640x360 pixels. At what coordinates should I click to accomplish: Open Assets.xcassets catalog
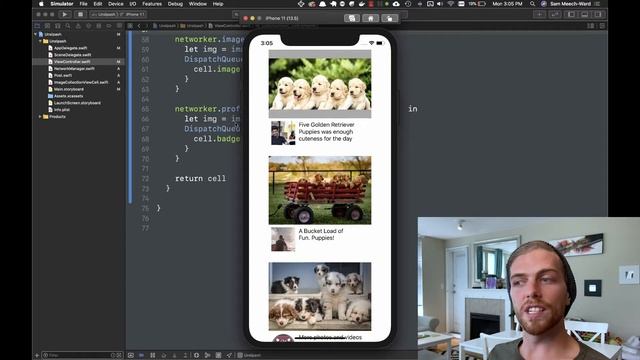(x=68, y=96)
